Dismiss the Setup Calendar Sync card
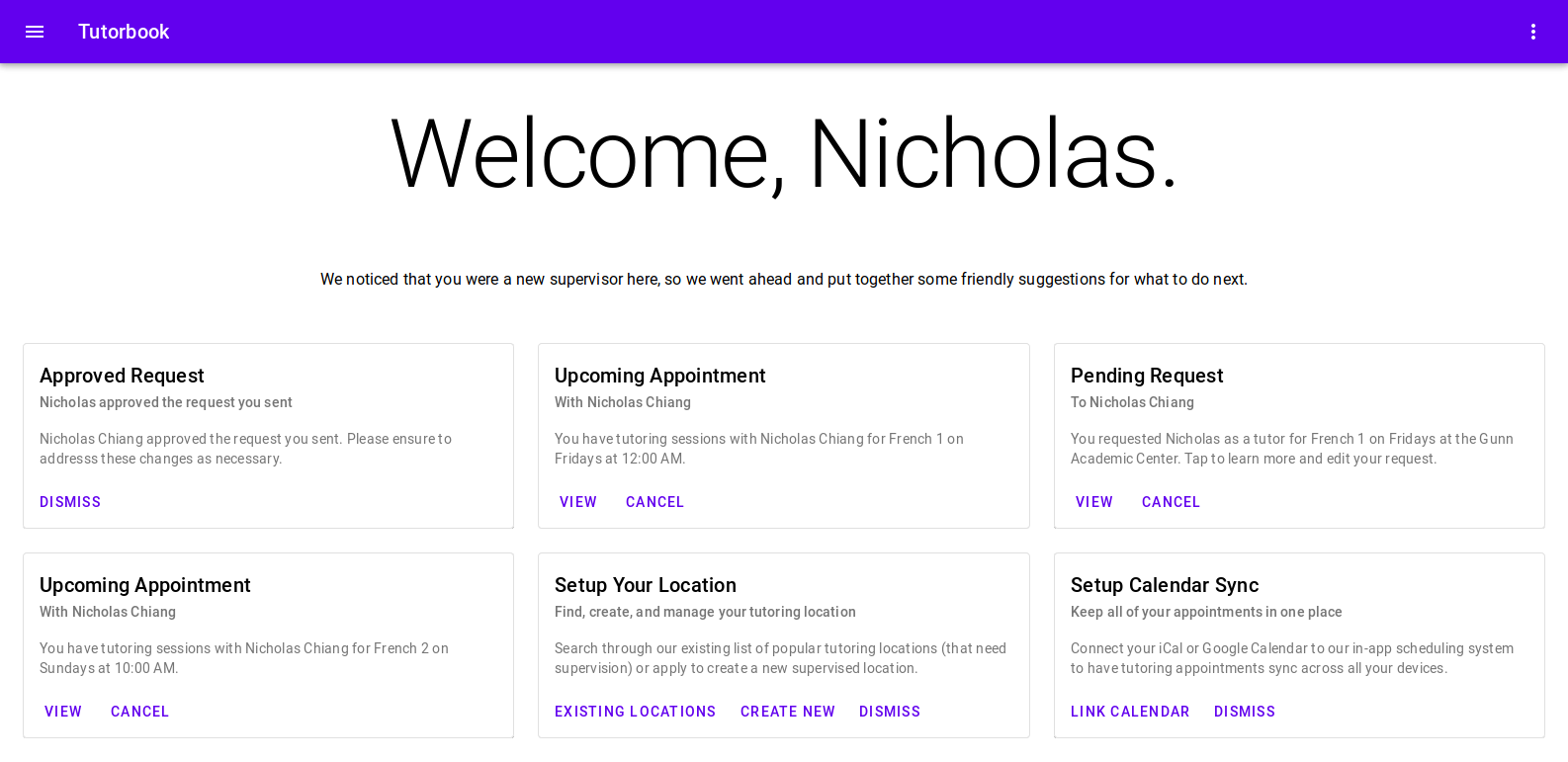The width and height of the screenshot is (1568, 762). point(1245,712)
